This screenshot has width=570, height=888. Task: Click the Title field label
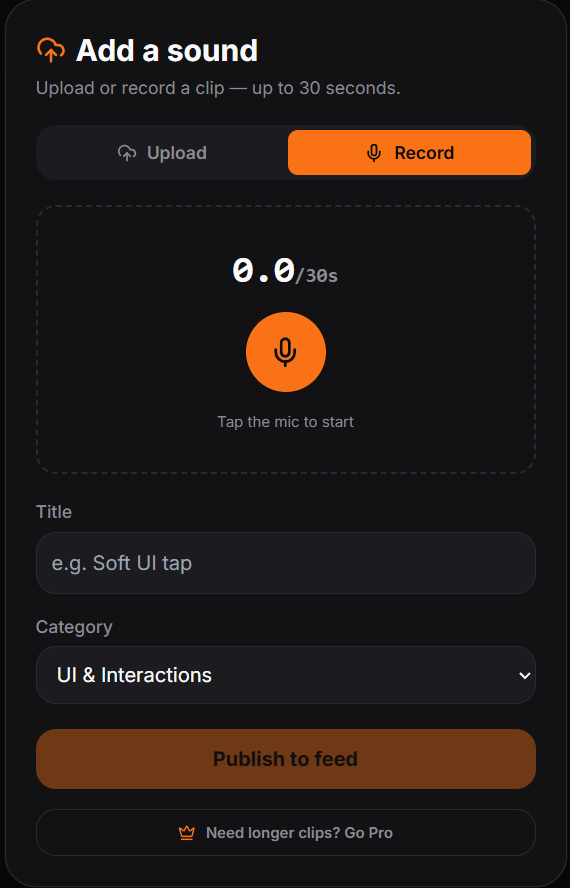54,512
